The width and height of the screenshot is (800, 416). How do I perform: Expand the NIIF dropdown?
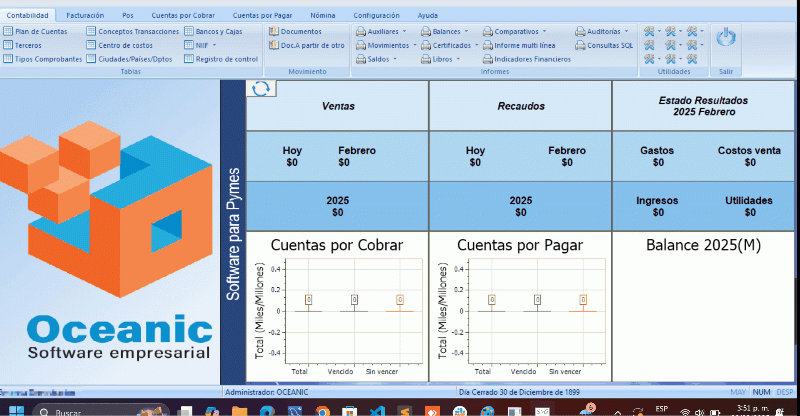click(209, 46)
